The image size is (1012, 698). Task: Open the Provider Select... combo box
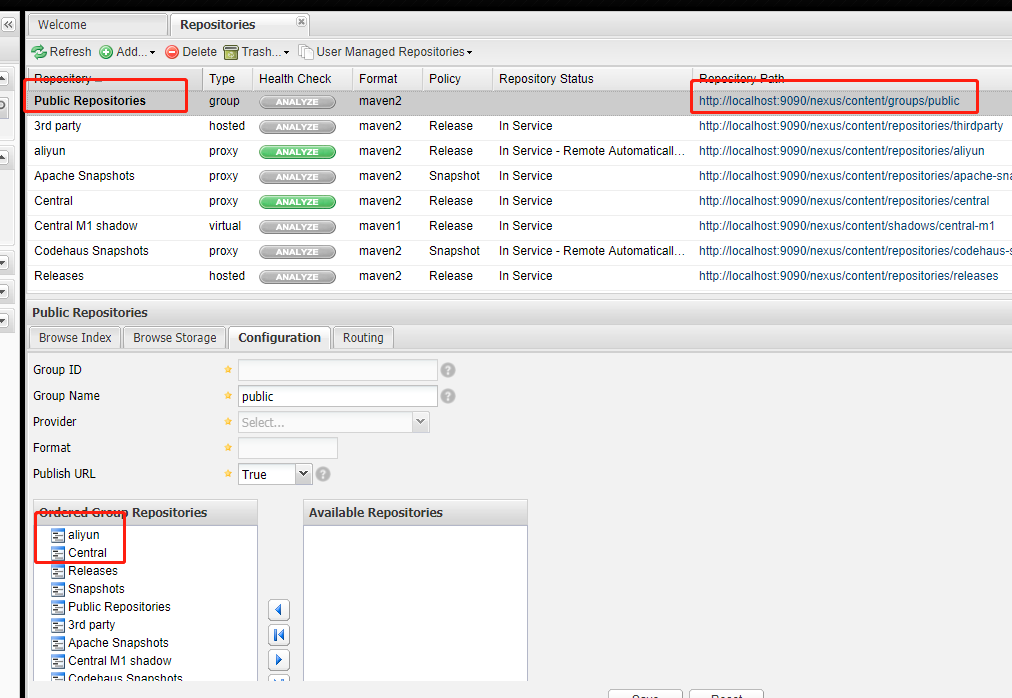[x=333, y=422]
